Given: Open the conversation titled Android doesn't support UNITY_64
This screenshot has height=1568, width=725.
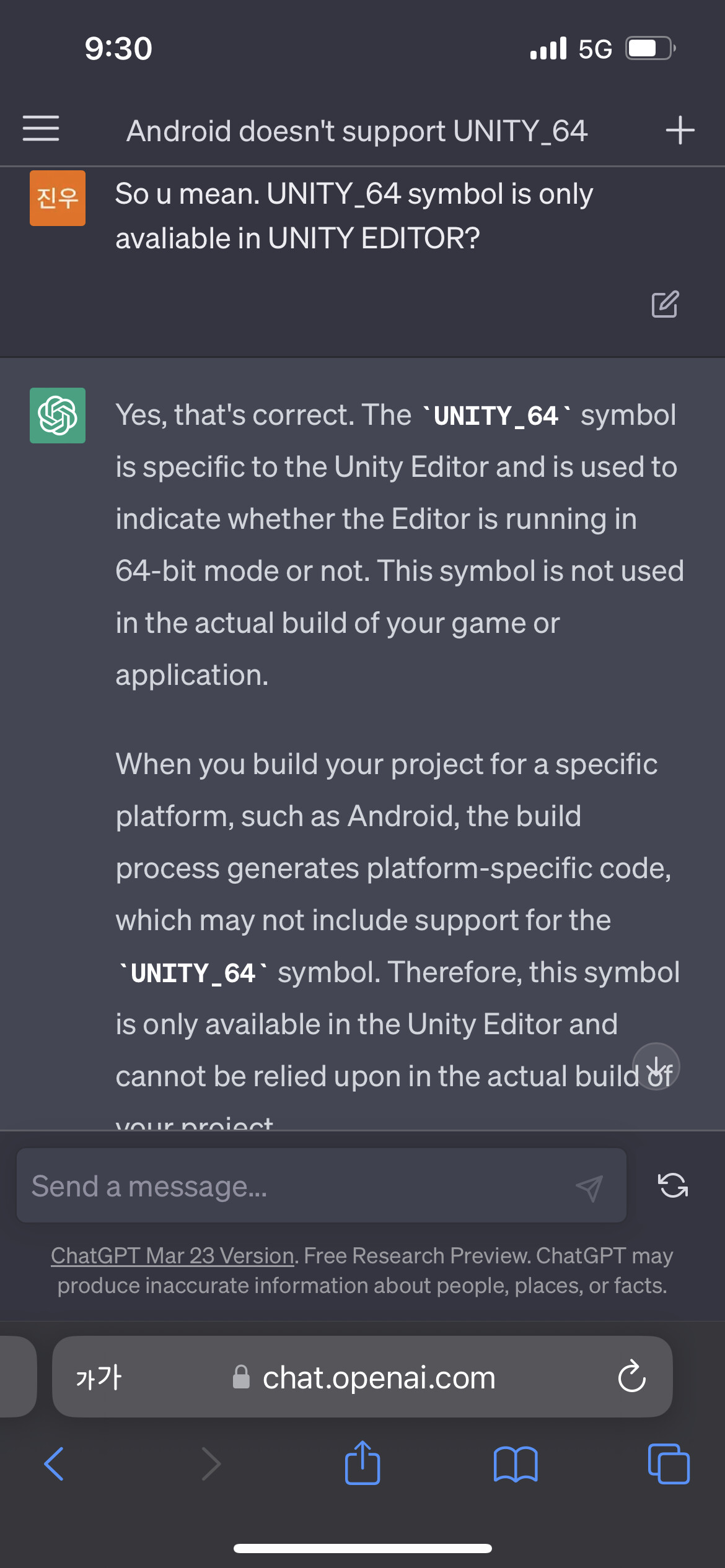Looking at the screenshot, I should (357, 130).
